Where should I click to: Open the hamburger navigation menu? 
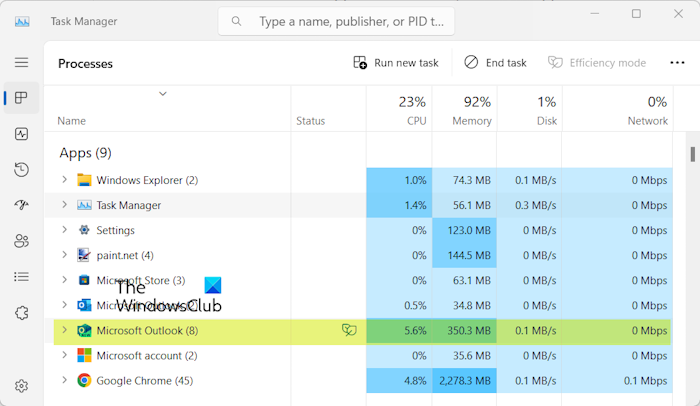tap(21, 63)
